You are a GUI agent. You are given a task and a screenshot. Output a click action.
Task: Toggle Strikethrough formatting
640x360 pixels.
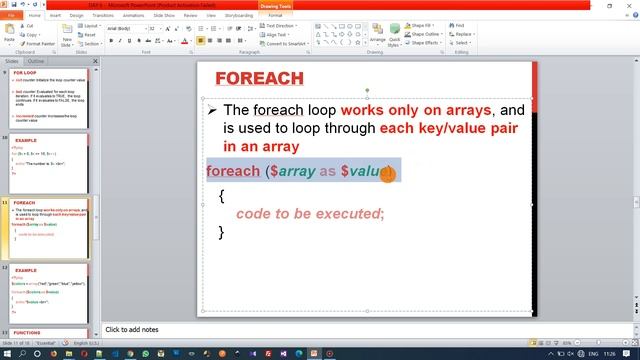coord(148,41)
